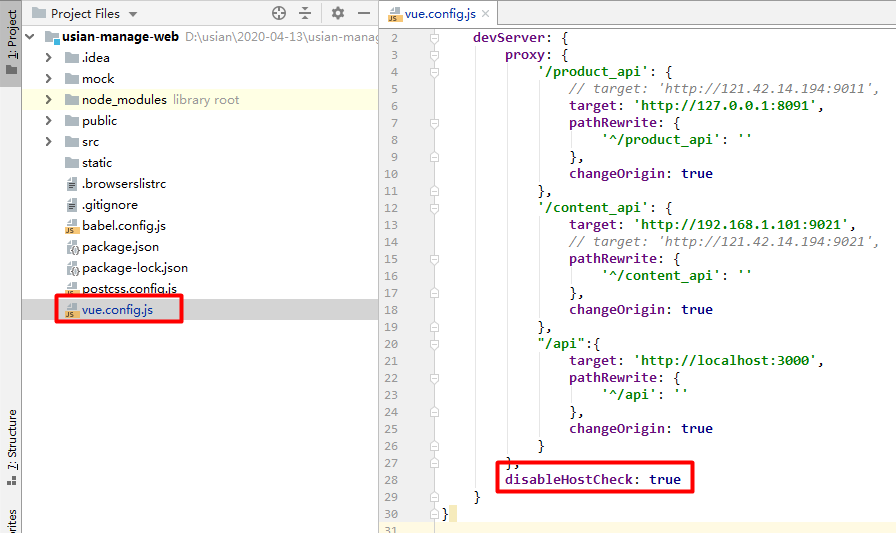Fold the proxy block at line 3
The image size is (896, 533).
point(434,55)
